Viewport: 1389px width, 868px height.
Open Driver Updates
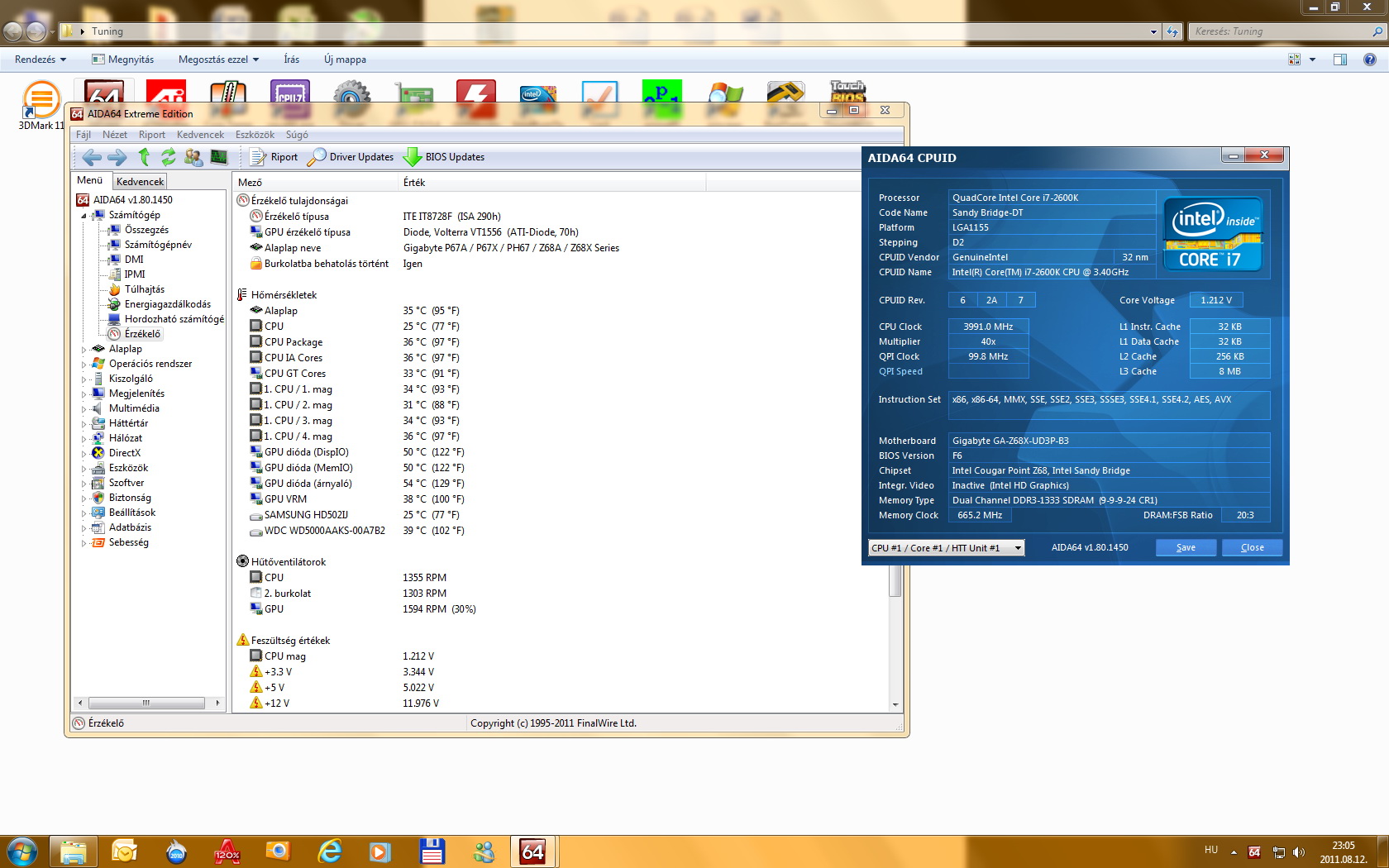pos(350,157)
